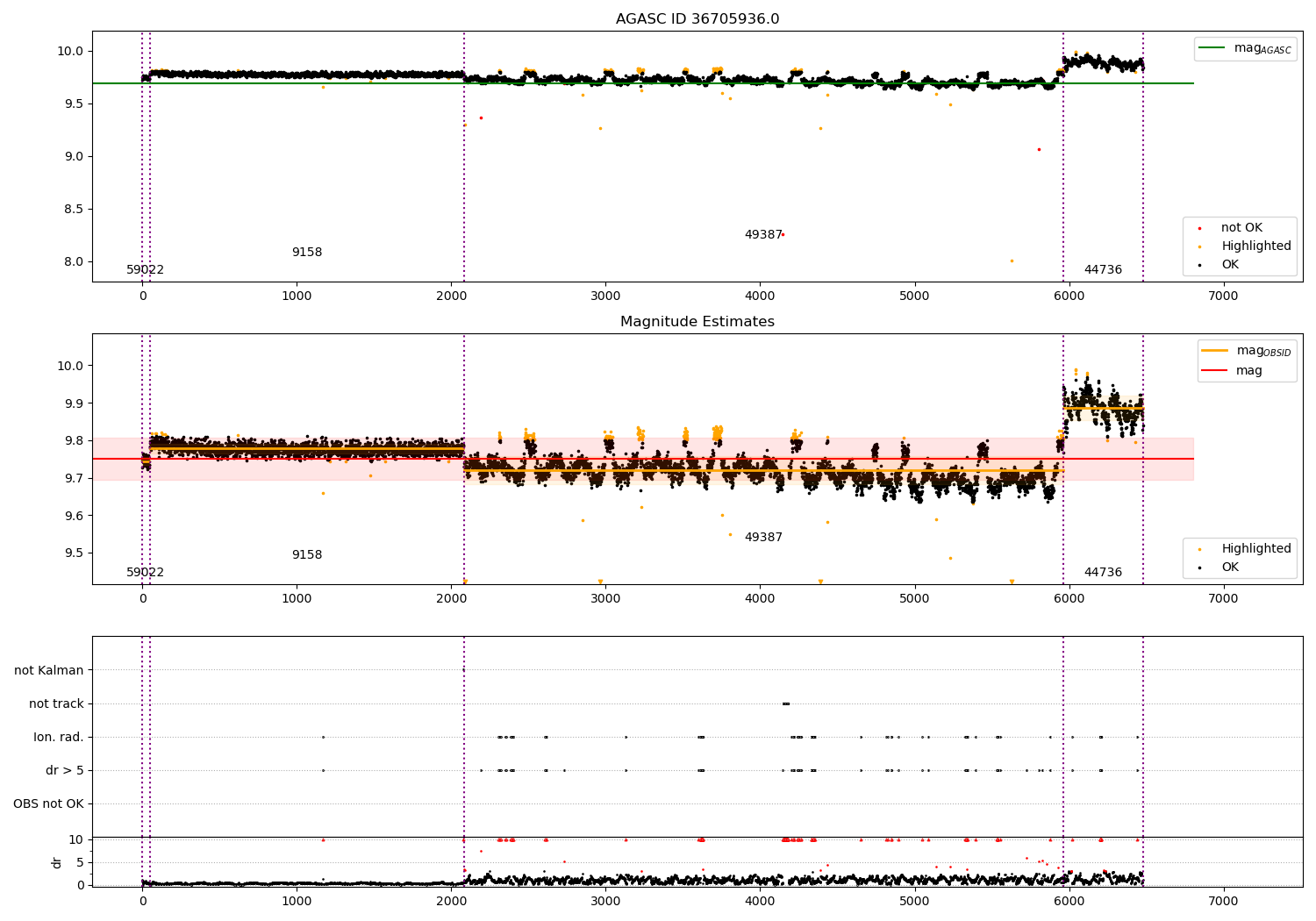This screenshot has height=921, width=1316.
Task: Click the 5000 x-axis tick in middle panel
Action: [914, 599]
